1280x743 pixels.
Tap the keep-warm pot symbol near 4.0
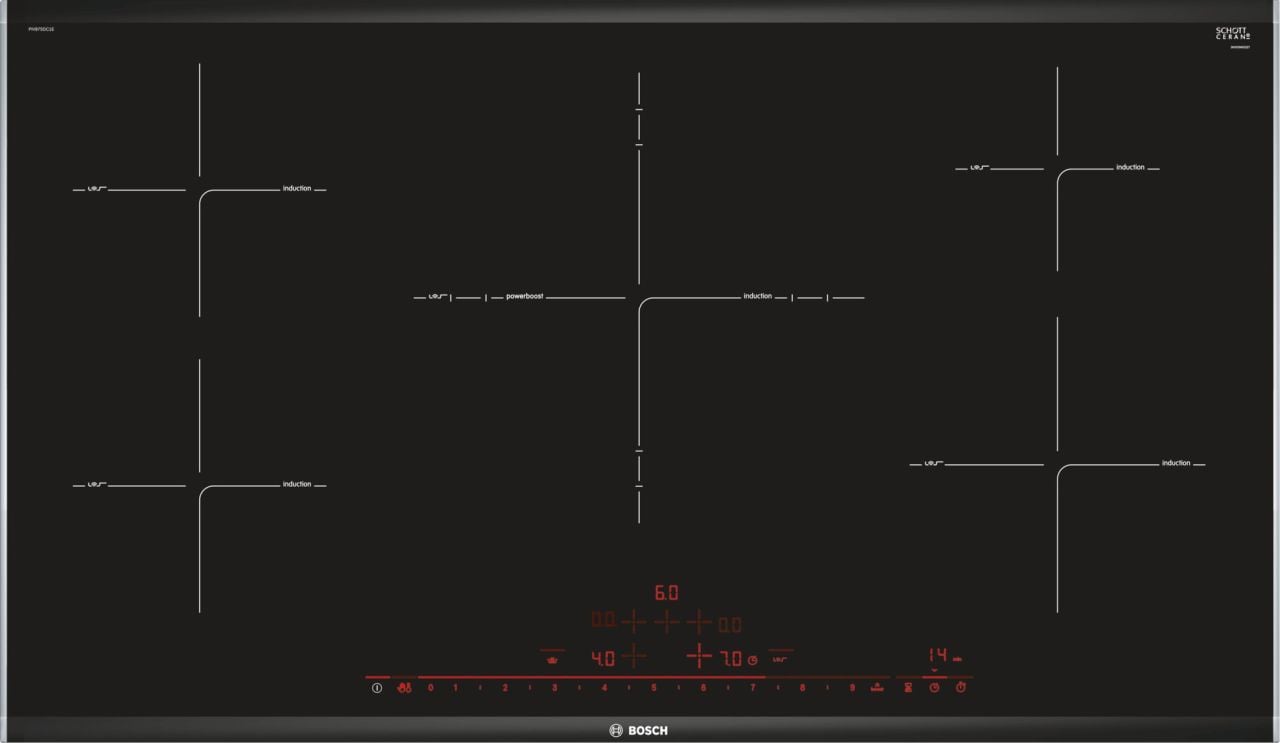click(x=551, y=659)
